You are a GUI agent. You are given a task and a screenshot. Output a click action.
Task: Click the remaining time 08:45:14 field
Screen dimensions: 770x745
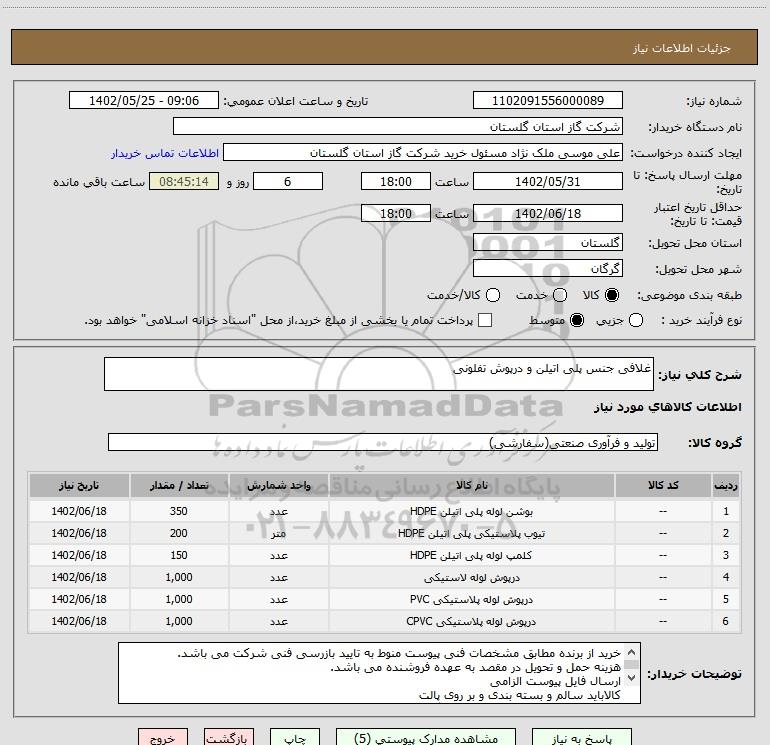(x=184, y=181)
